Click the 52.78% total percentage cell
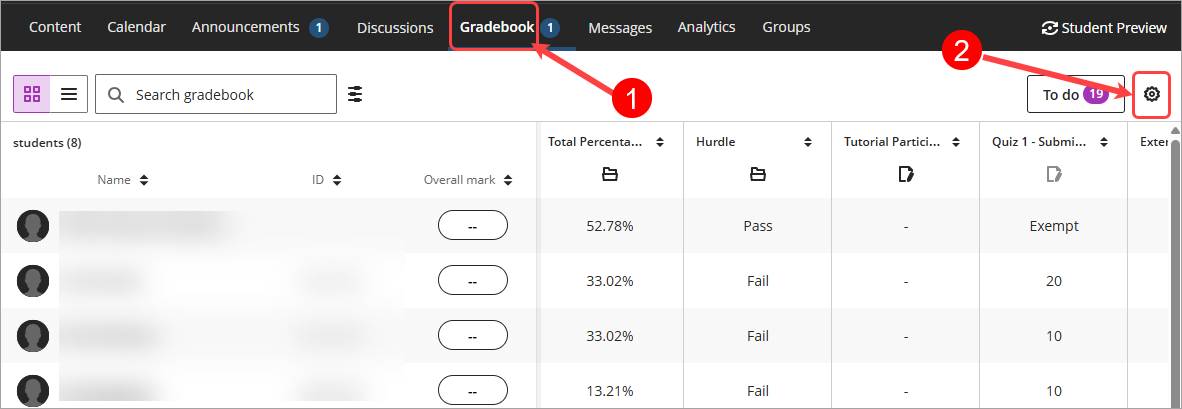Screen dimensions: 1182x409 [x=610, y=226]
